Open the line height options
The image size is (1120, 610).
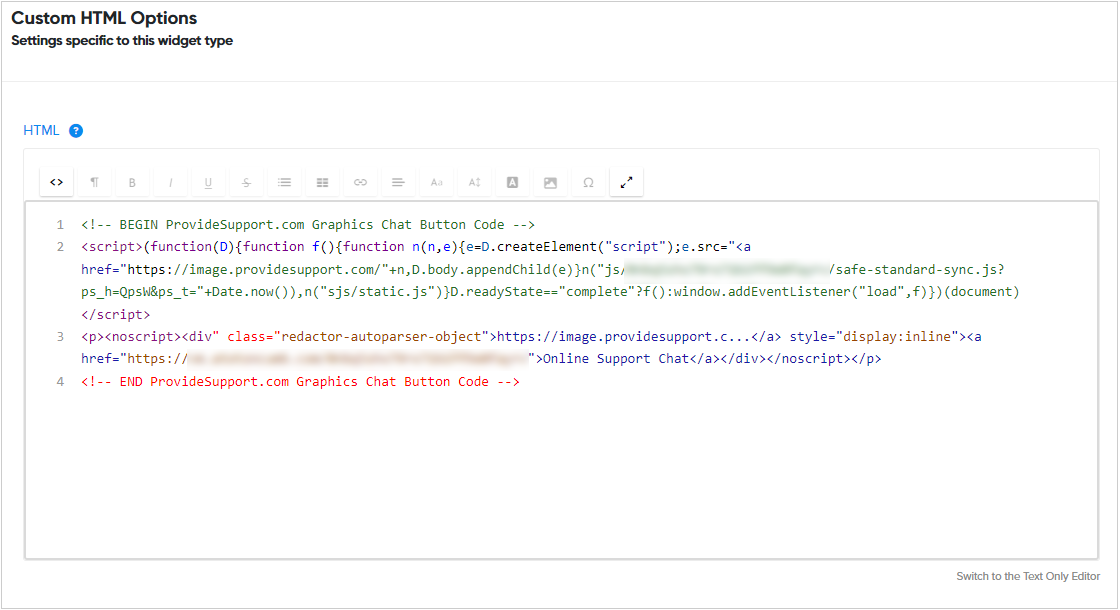point(474,181)
